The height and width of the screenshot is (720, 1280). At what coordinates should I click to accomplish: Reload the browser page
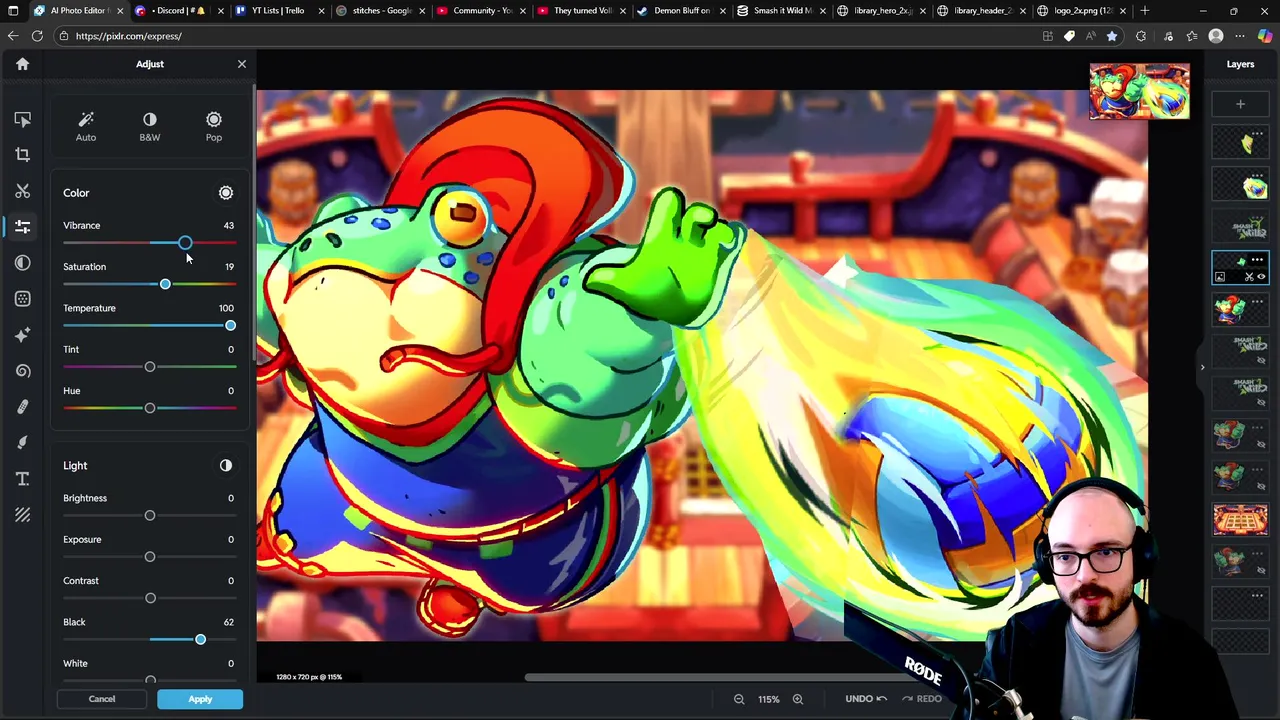(37, 36)
